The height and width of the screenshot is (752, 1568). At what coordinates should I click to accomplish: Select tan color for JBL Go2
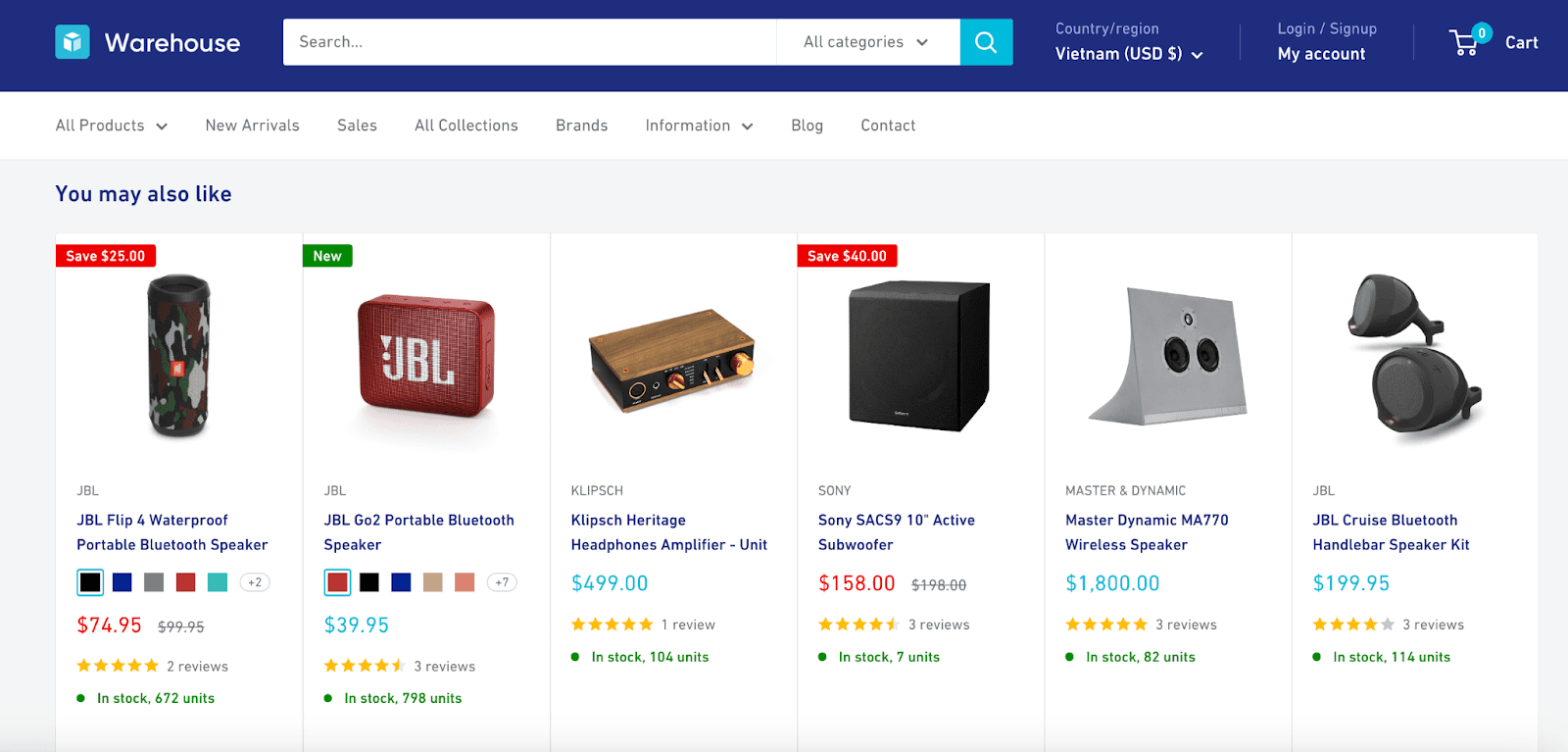[433, 582]
